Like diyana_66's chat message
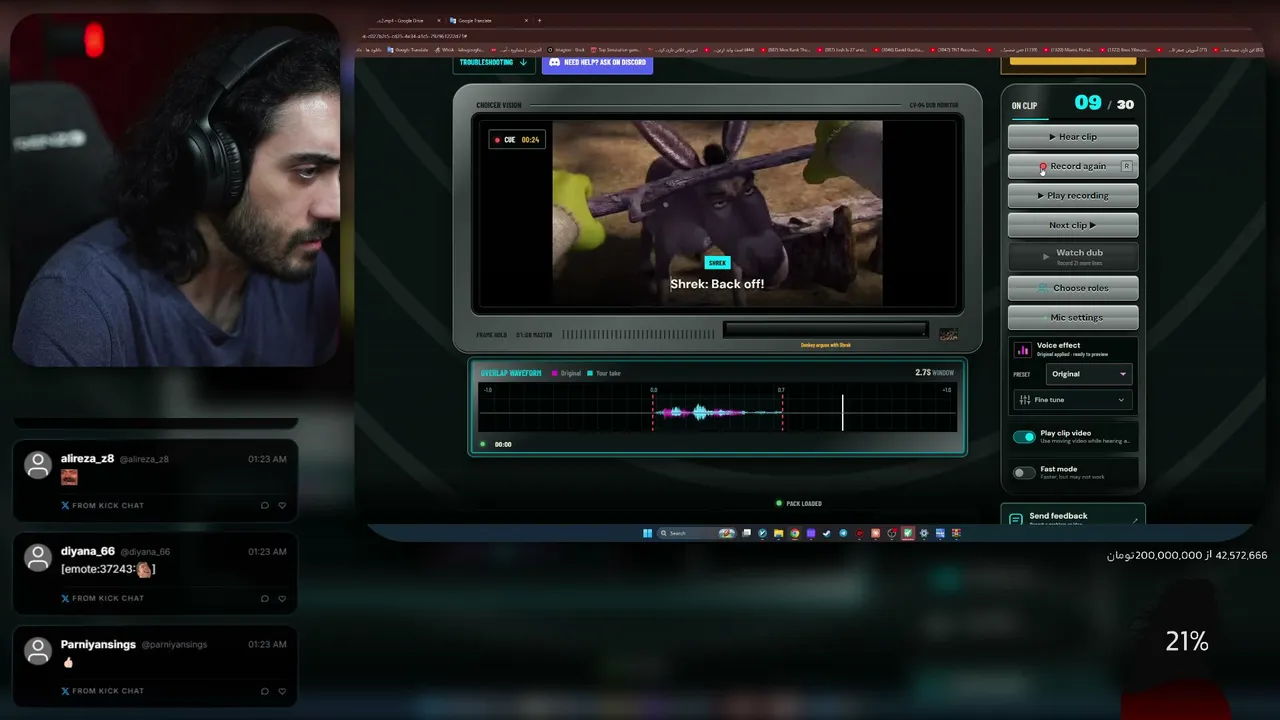This screenshot has height=720, width=1280. [282, 598]
